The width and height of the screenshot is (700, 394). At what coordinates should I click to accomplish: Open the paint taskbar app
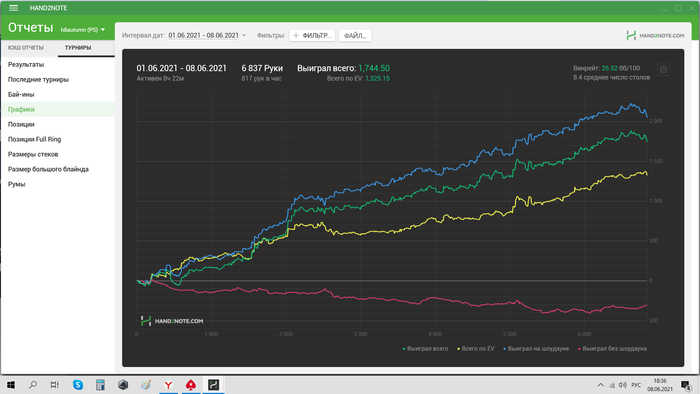pos(146,385)
